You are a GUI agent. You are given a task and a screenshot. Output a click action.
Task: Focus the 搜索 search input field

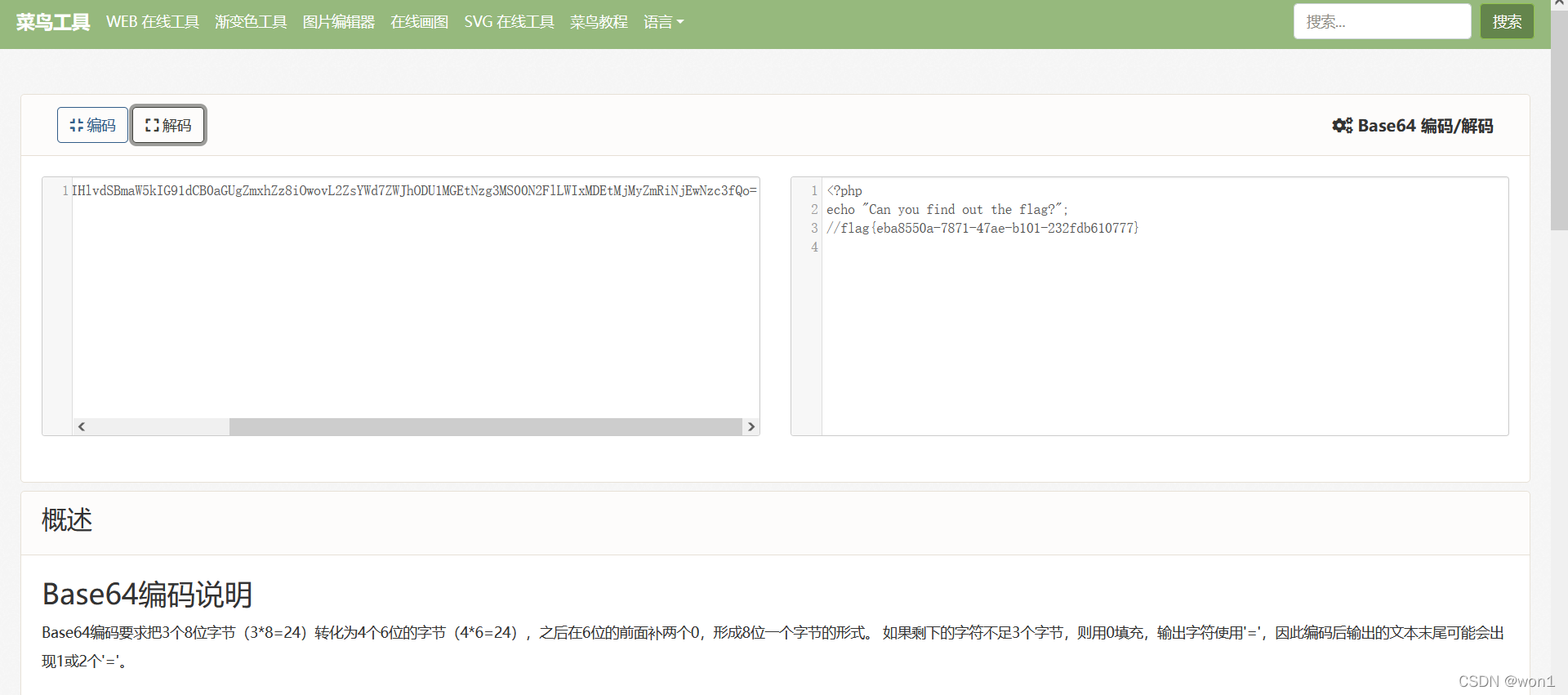pos(1381,22)
